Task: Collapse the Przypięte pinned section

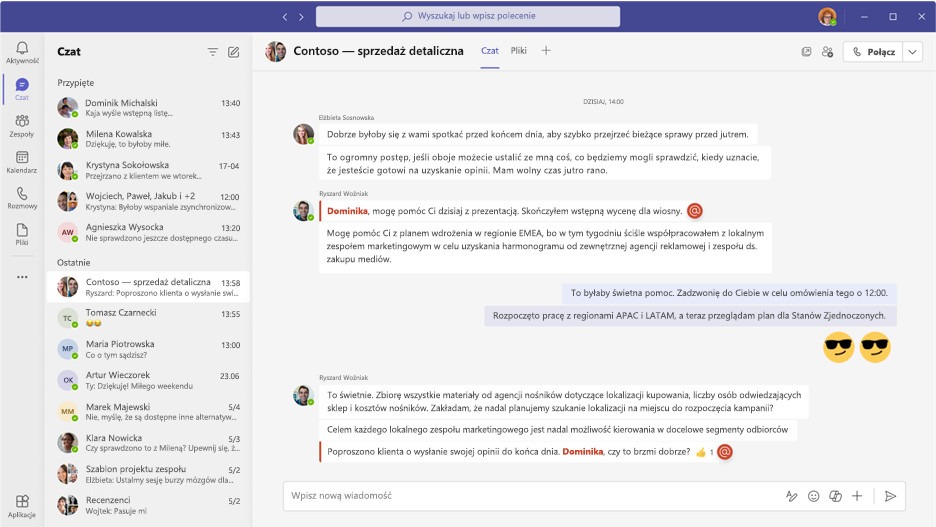Action: pyautogui.click(x=76, y=83)
